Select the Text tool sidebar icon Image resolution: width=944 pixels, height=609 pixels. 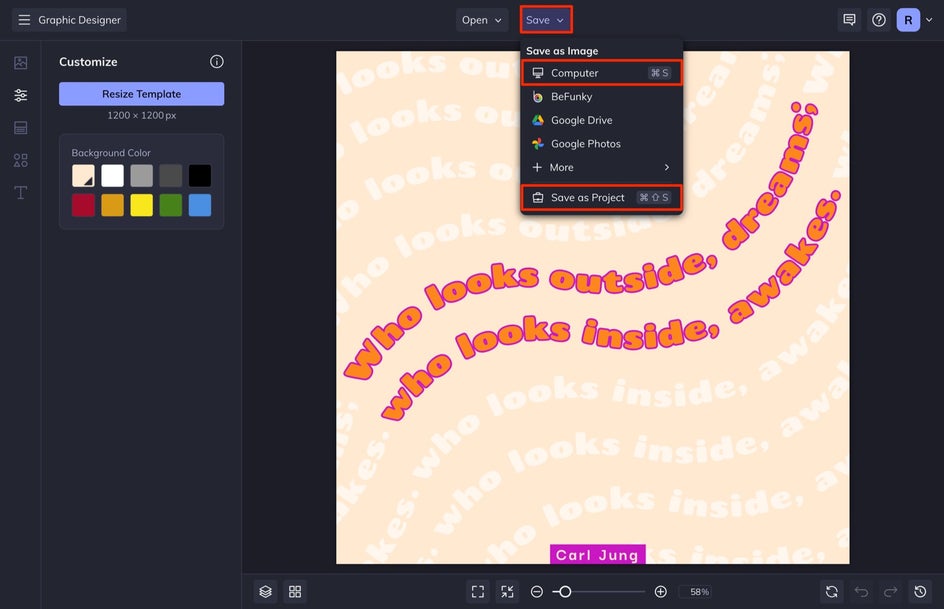[20, 193]
